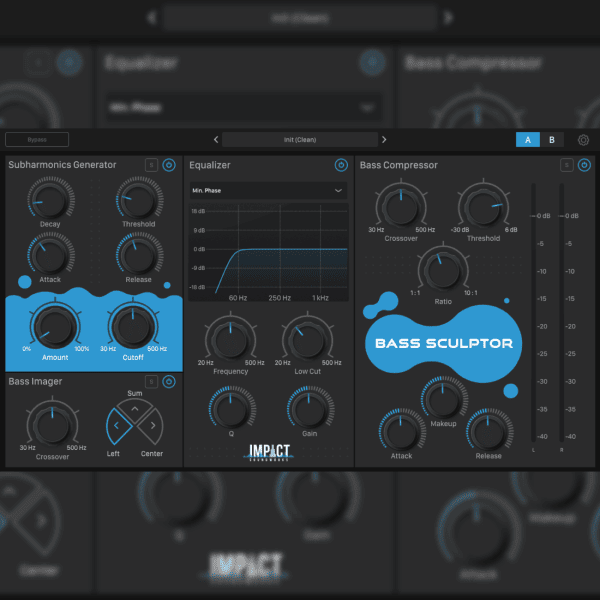Click the Impact Soundworks logo

point(269,453)
